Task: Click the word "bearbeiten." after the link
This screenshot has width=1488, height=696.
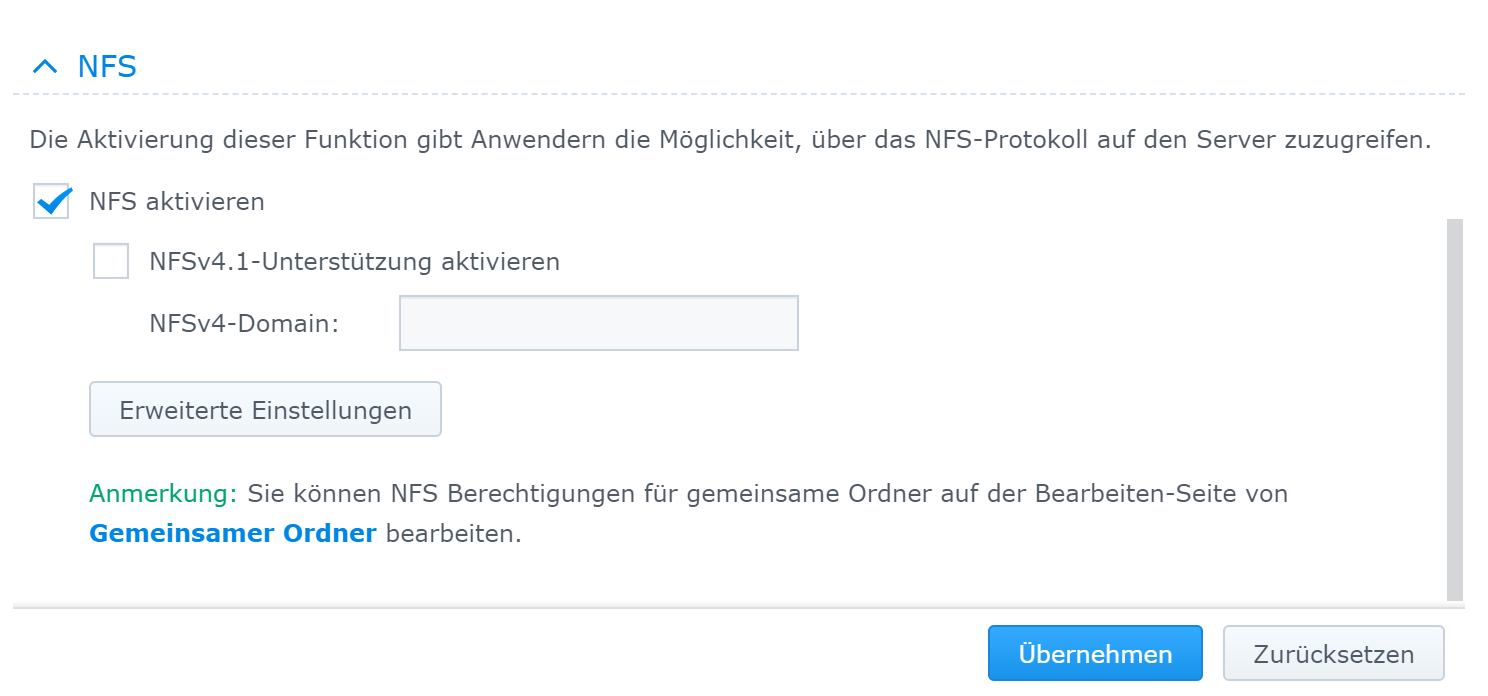Action: point(454,533)
